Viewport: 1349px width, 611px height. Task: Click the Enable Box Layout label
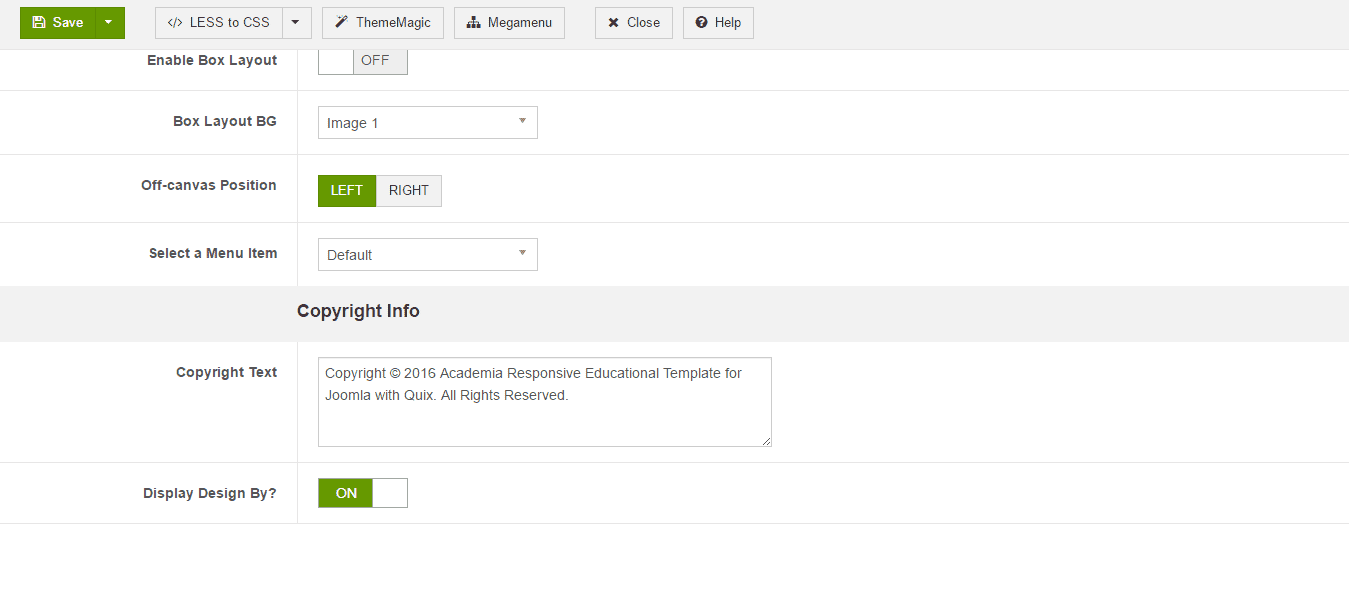pos(212,61)
